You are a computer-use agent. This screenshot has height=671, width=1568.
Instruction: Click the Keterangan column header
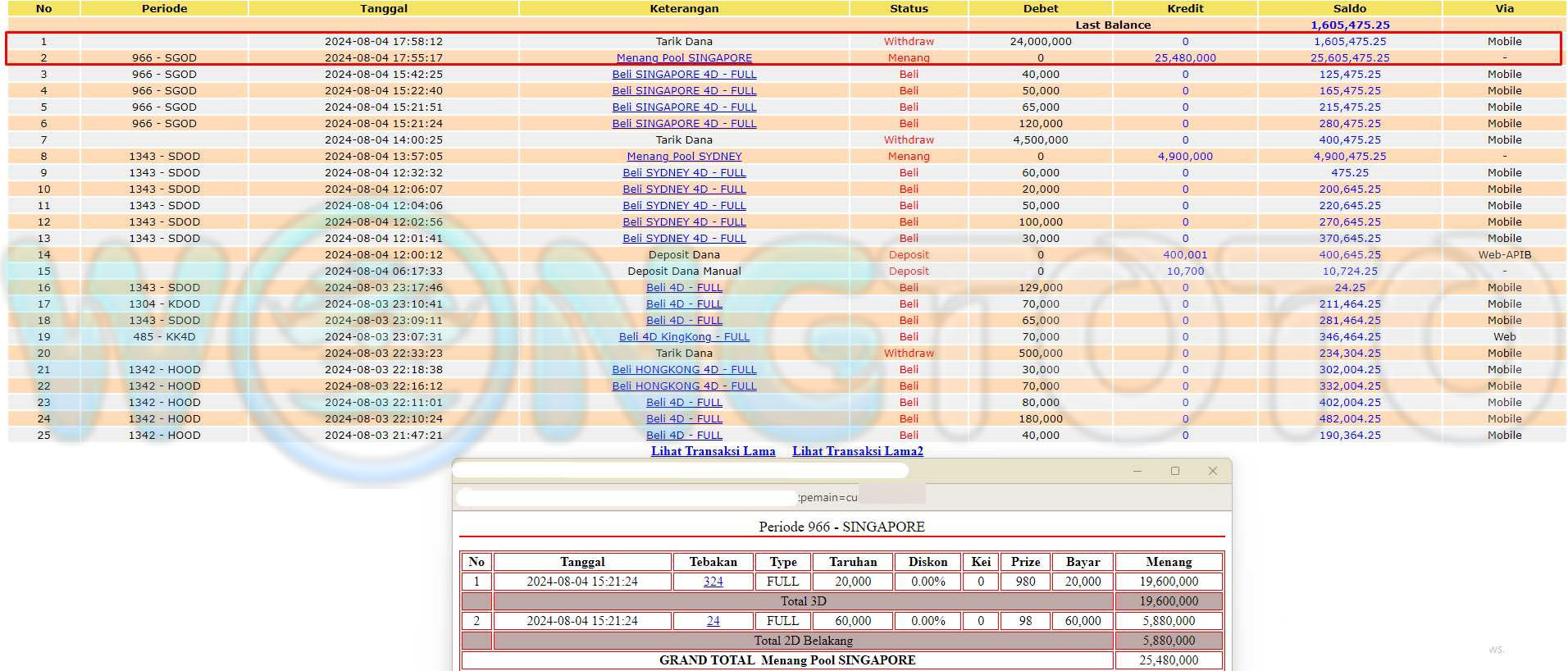pos(684,8)
